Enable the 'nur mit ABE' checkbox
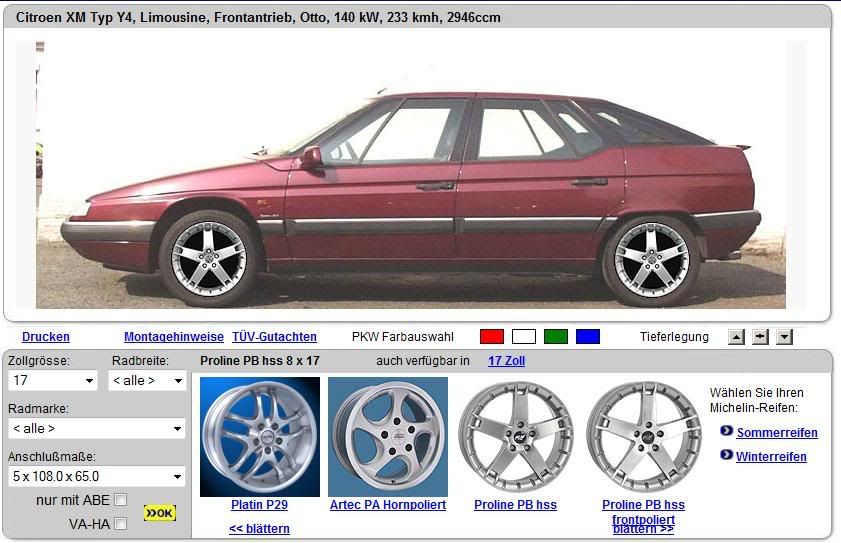 (121, 500)
